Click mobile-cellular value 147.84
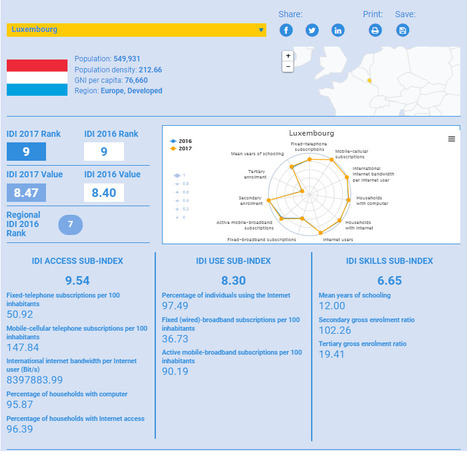 click(23, 348)
